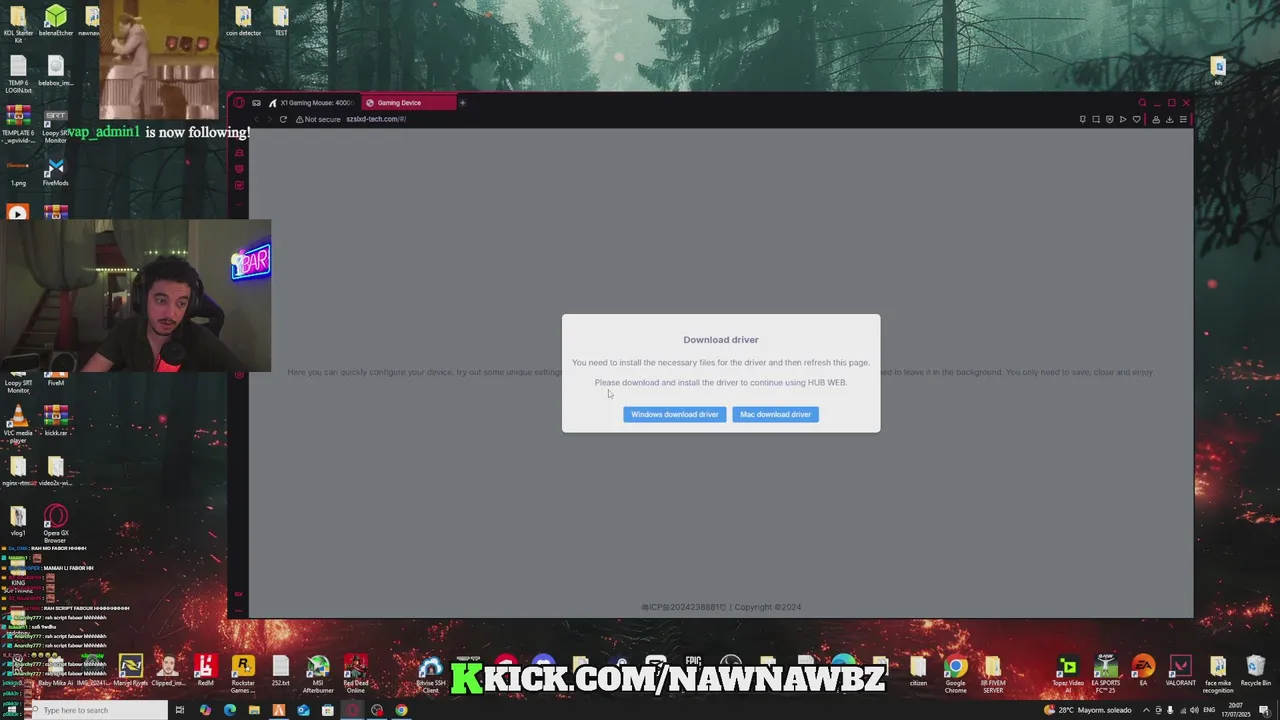Image resolution: width=1280 pixels, height=720 pixels.
Task: Open VLC media player desktop icon
Action: (x=18, y=424)
